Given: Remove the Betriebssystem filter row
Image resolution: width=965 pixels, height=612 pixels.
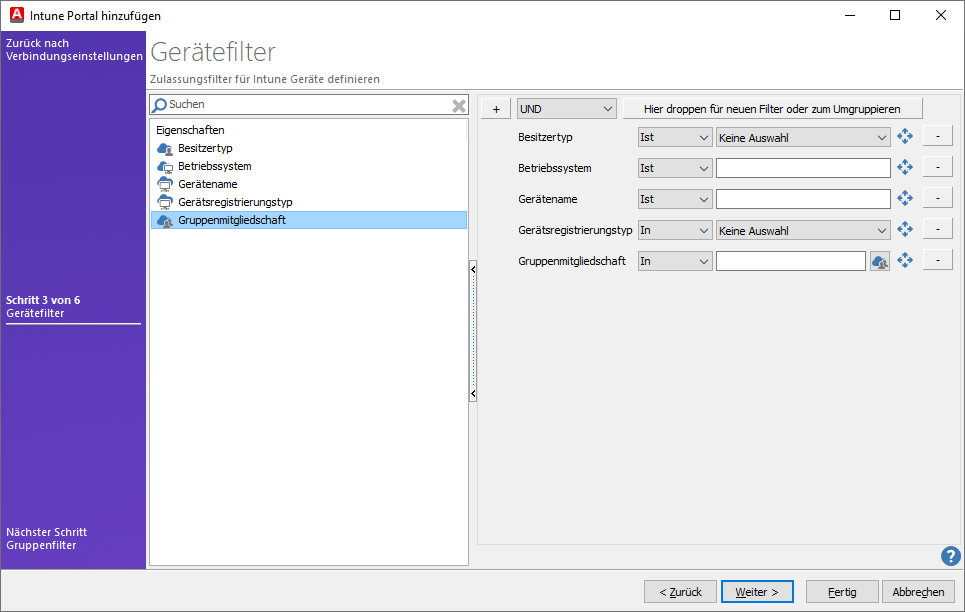Looking at the screenshot, I should 937,167.
